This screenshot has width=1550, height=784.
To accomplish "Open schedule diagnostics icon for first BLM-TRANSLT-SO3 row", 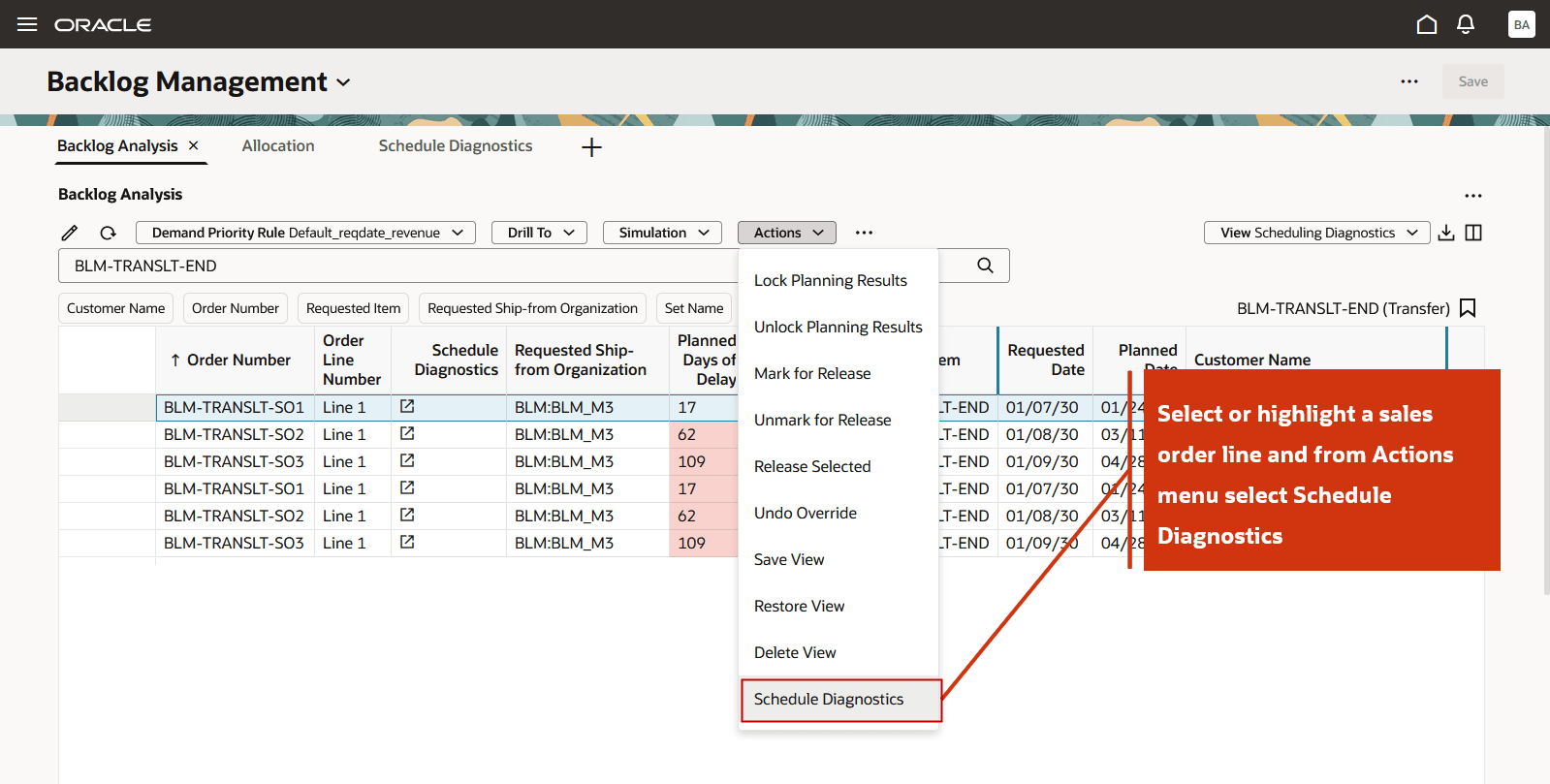I will point(407,460).
